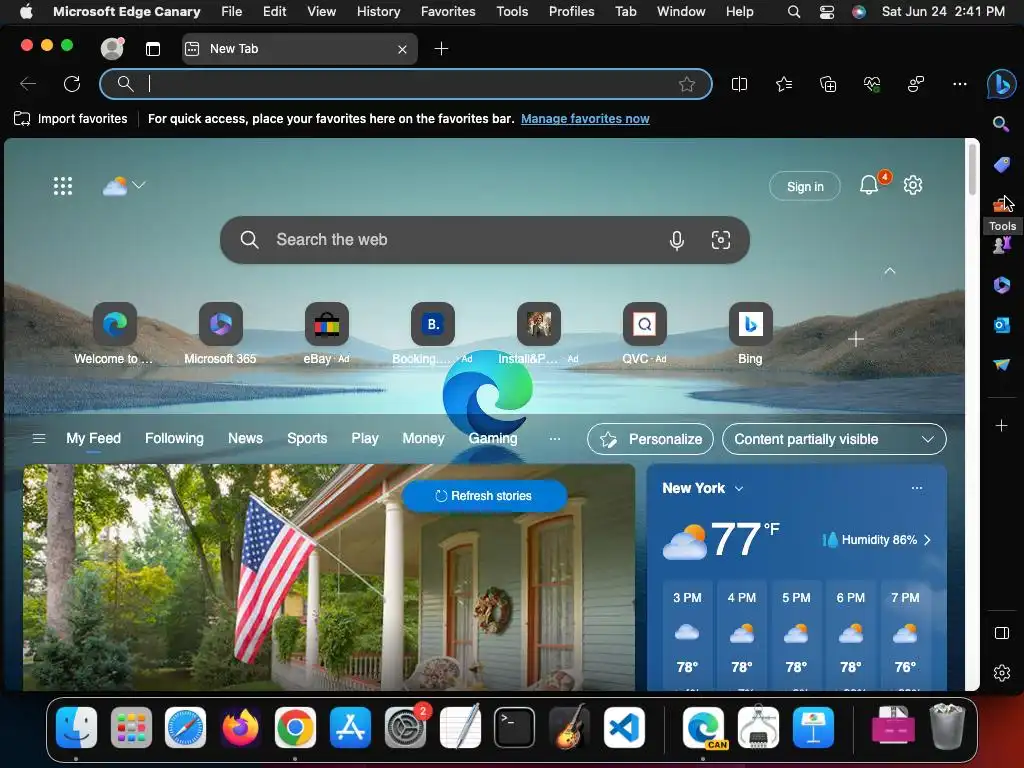Open the Favorites menu in menu bar
Image resolution: width=1024 pixels, height=768 pixels.
coord(447,11)
